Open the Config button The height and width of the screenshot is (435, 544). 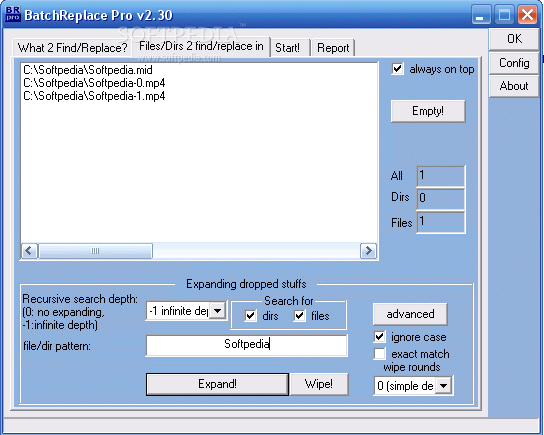(514, 63)
